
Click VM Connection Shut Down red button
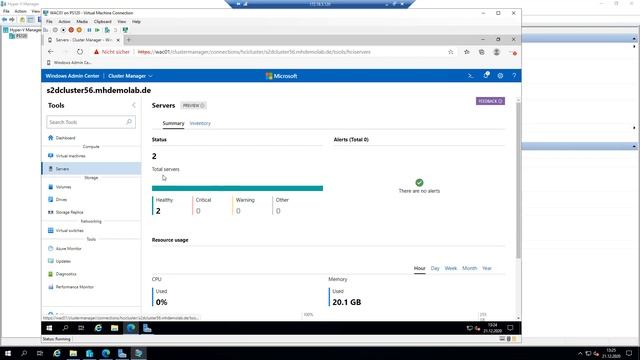[71, 30]
